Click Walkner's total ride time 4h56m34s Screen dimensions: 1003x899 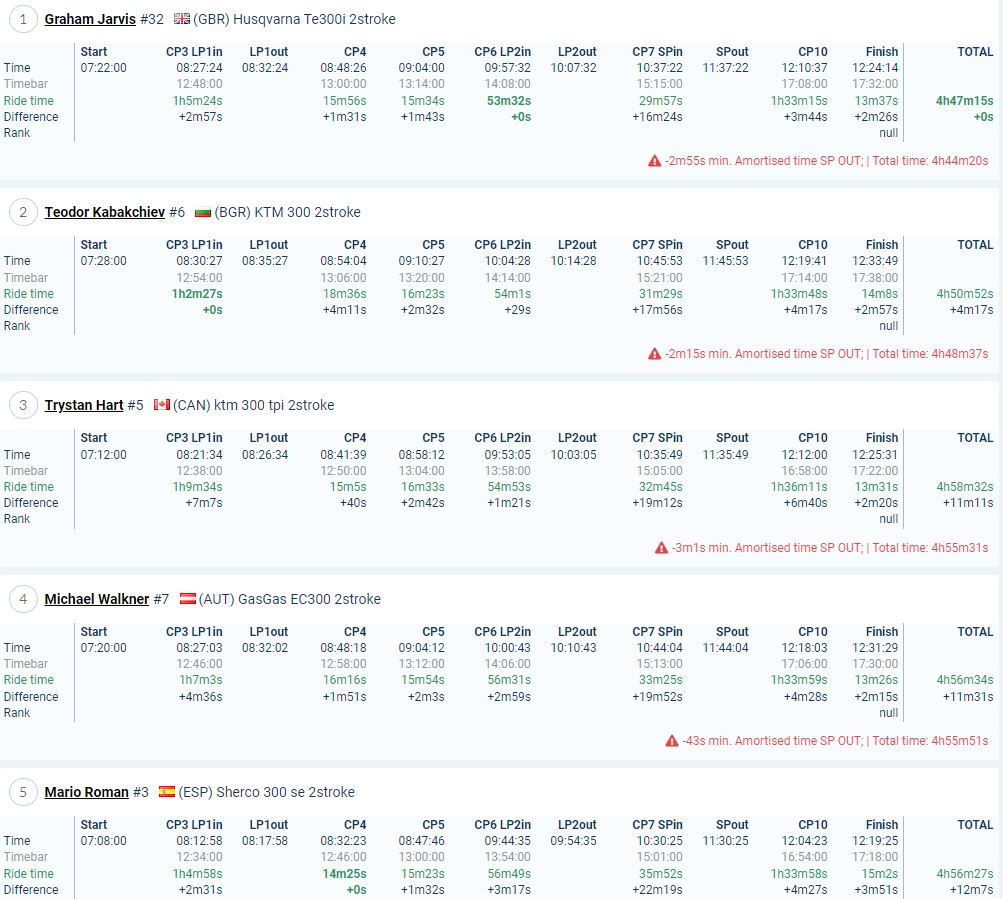965,680
